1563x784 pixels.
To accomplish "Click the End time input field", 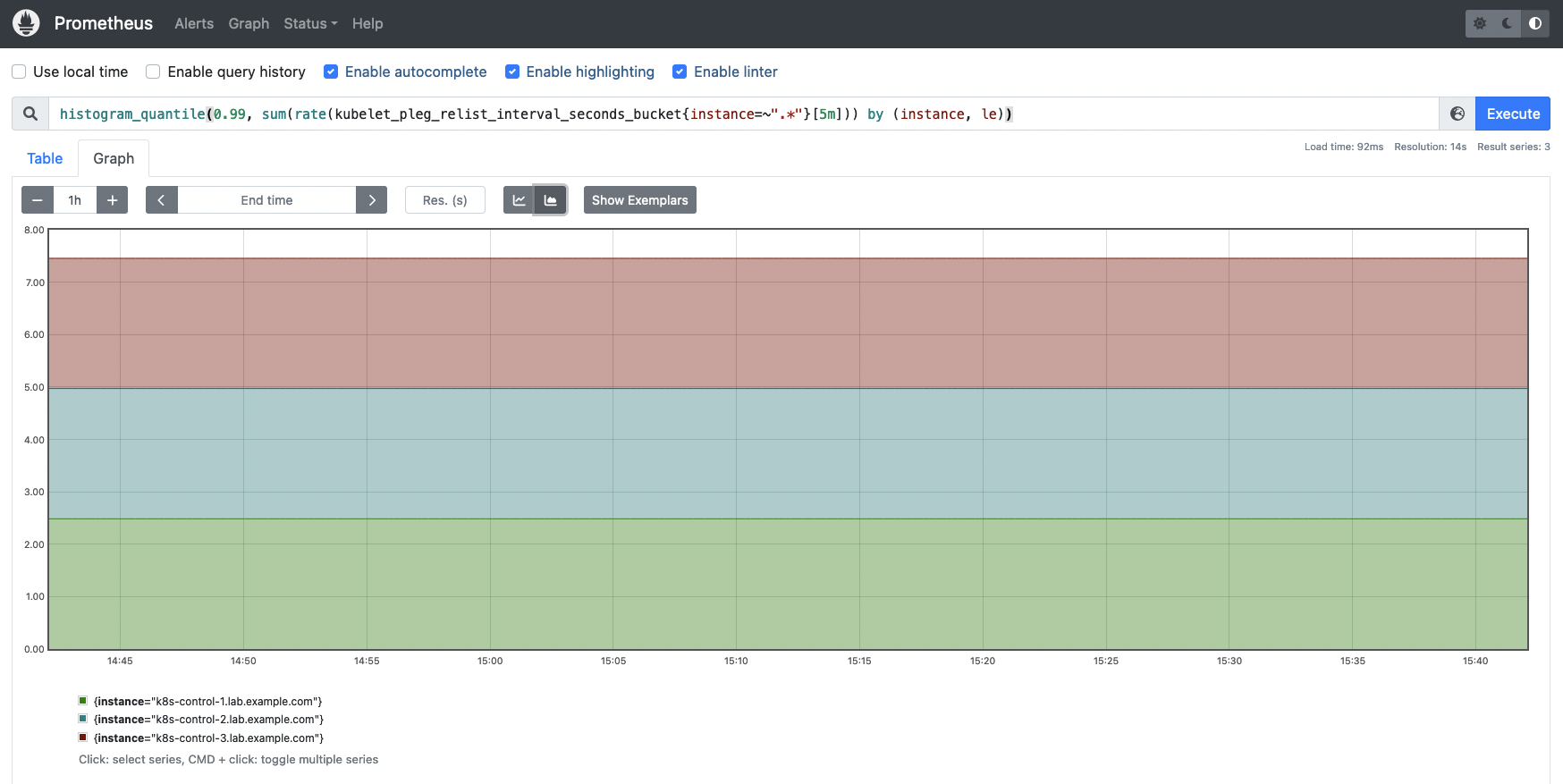I will (266, 200).
